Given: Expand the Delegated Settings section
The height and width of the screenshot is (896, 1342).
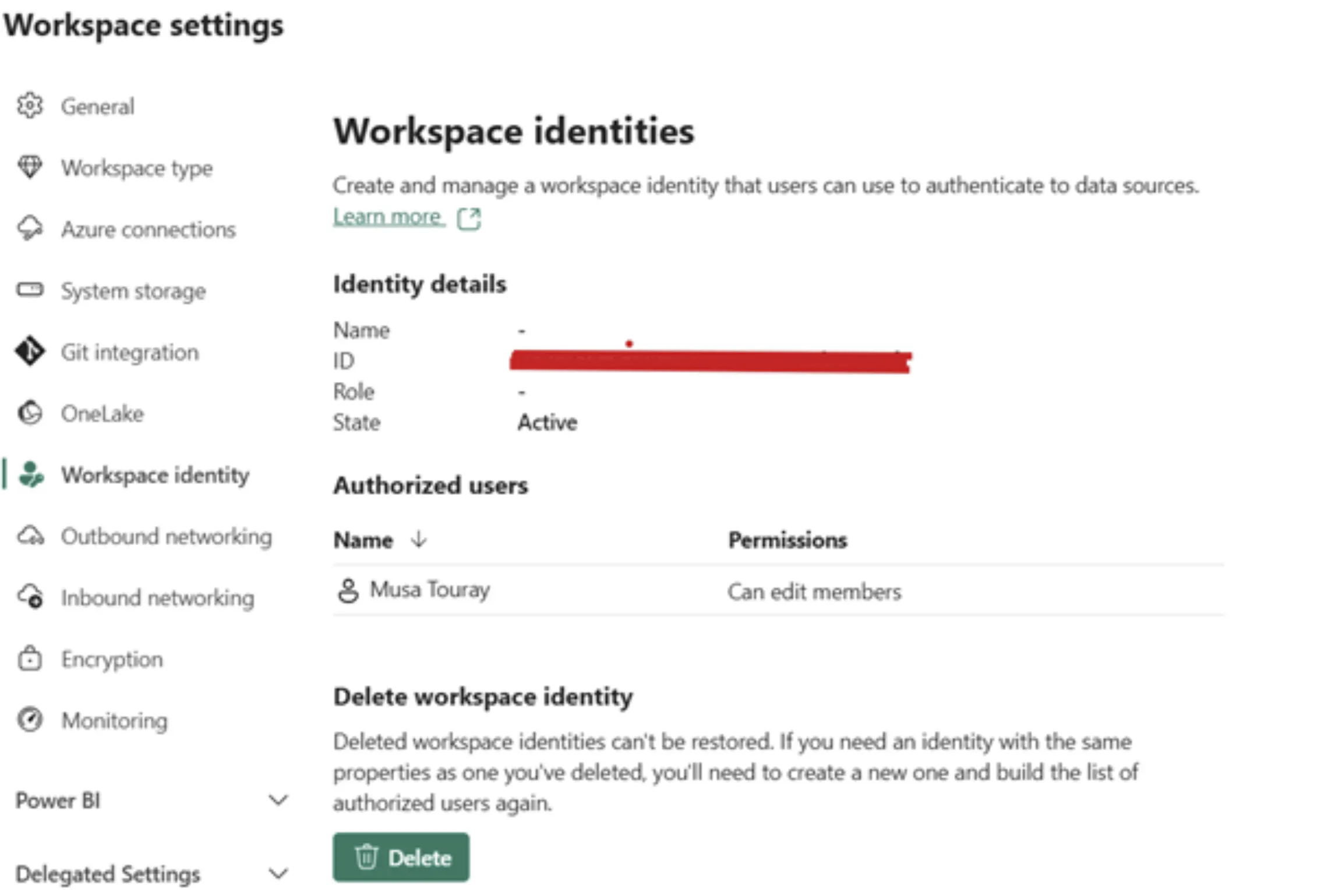Looking at the screenshot, I should pos(279,873).
